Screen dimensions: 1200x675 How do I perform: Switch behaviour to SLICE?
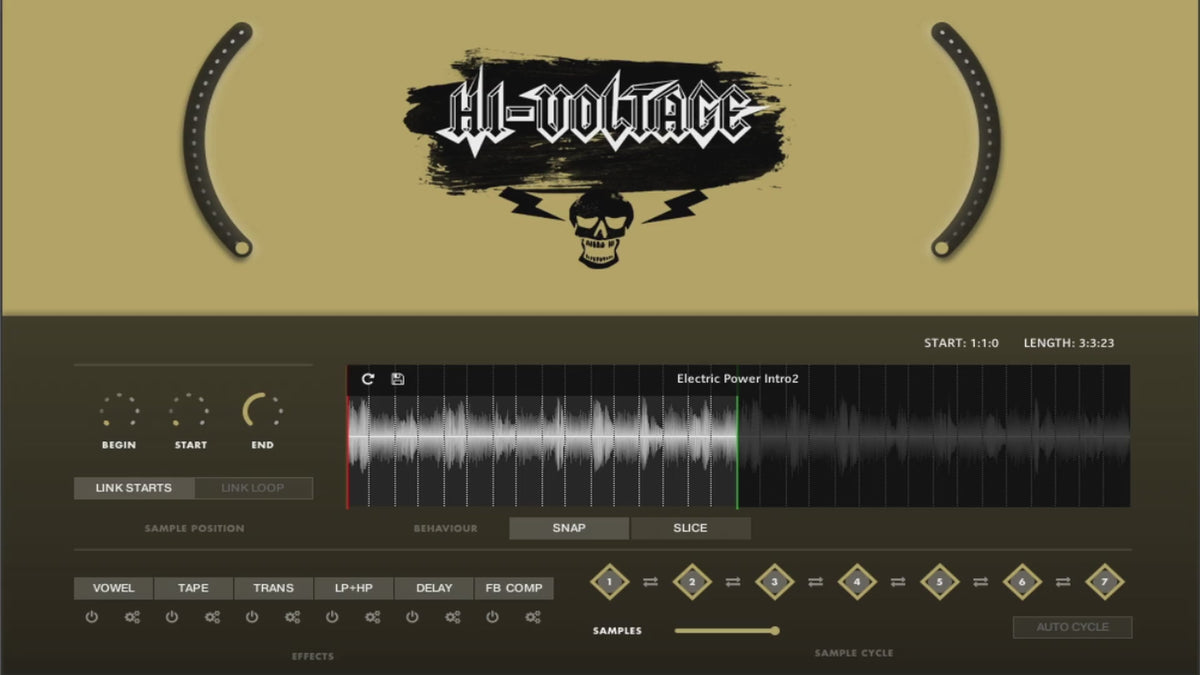690,528
